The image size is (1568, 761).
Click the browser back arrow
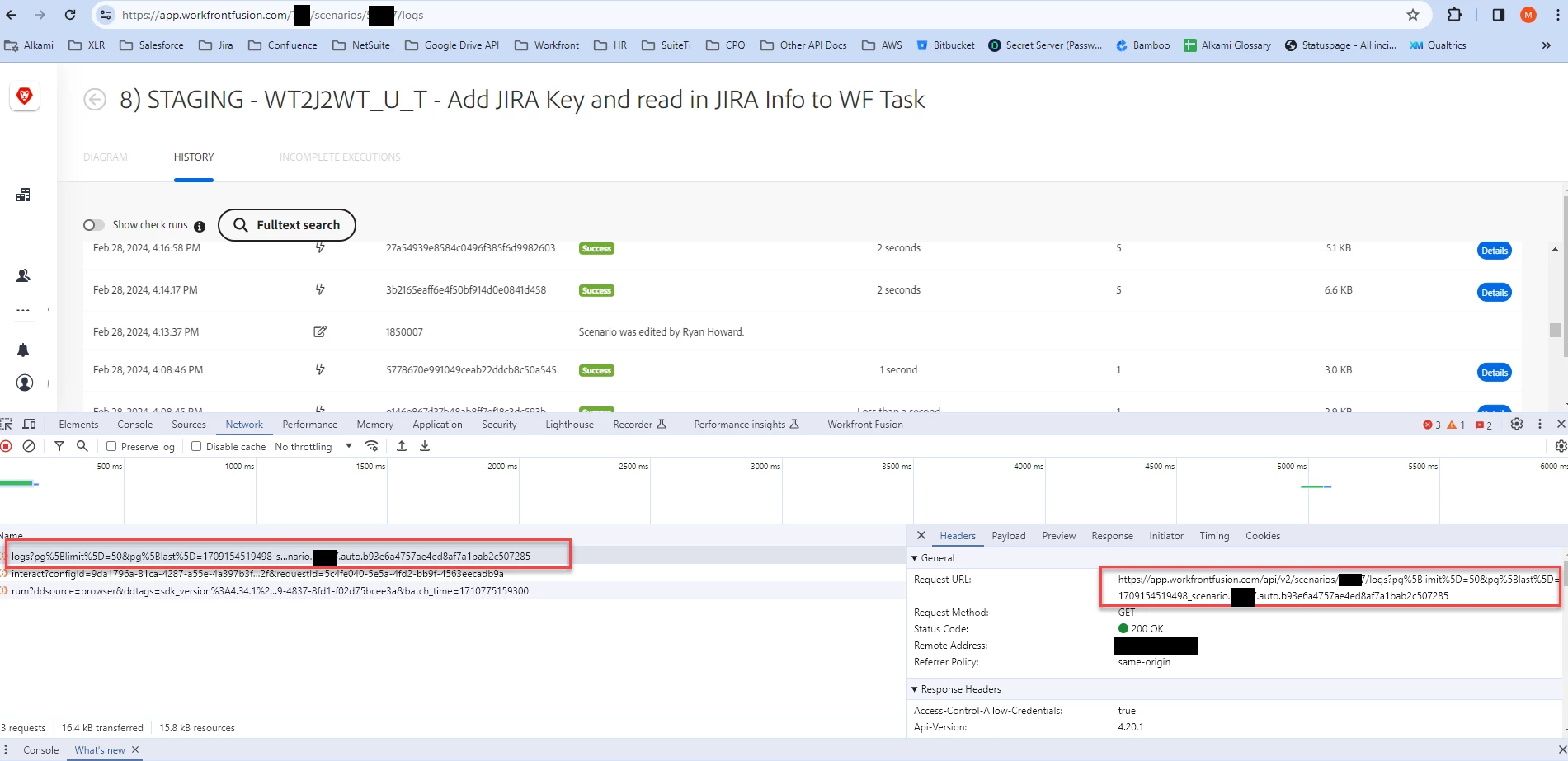click(x=12, y=15)
